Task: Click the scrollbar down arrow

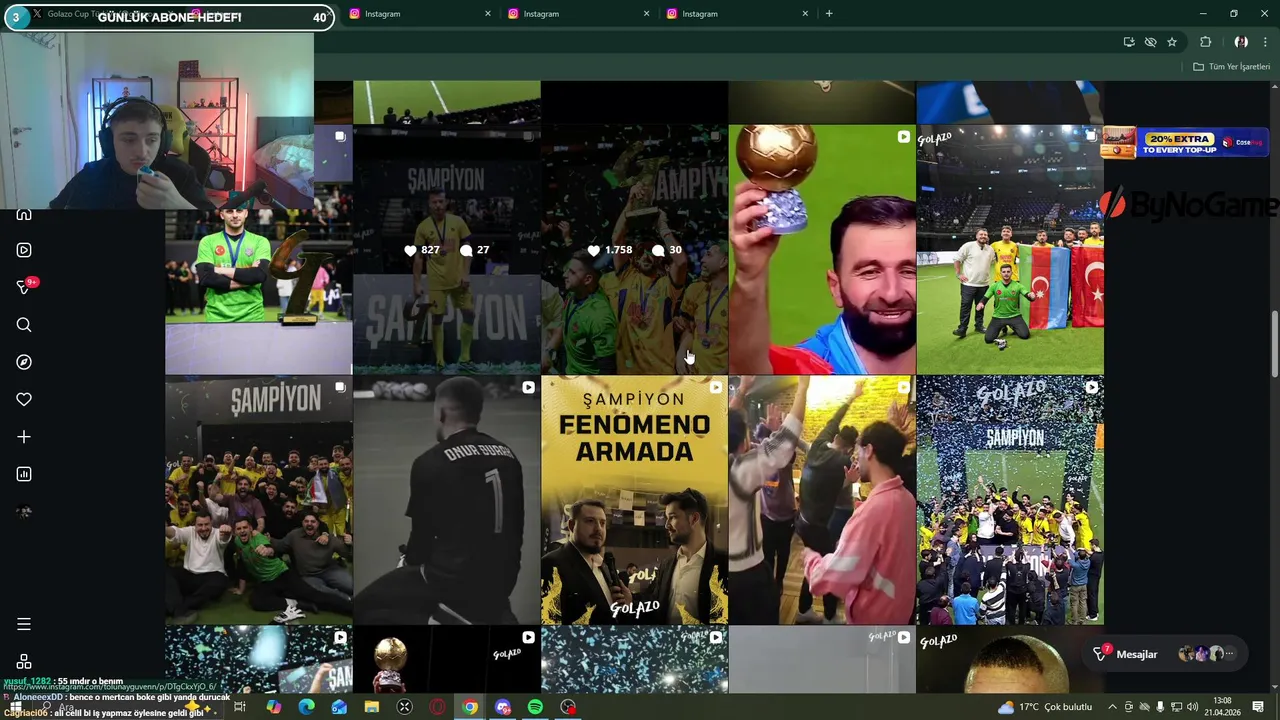Action: (x=1274, y=688)
